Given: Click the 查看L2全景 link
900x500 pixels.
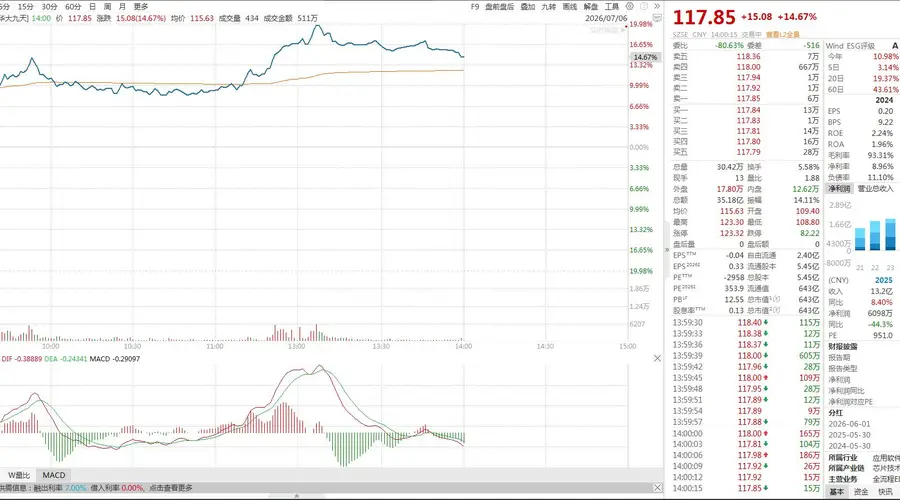Looking at the screenshot, I should pyautogui.click(x=782, y=34).
